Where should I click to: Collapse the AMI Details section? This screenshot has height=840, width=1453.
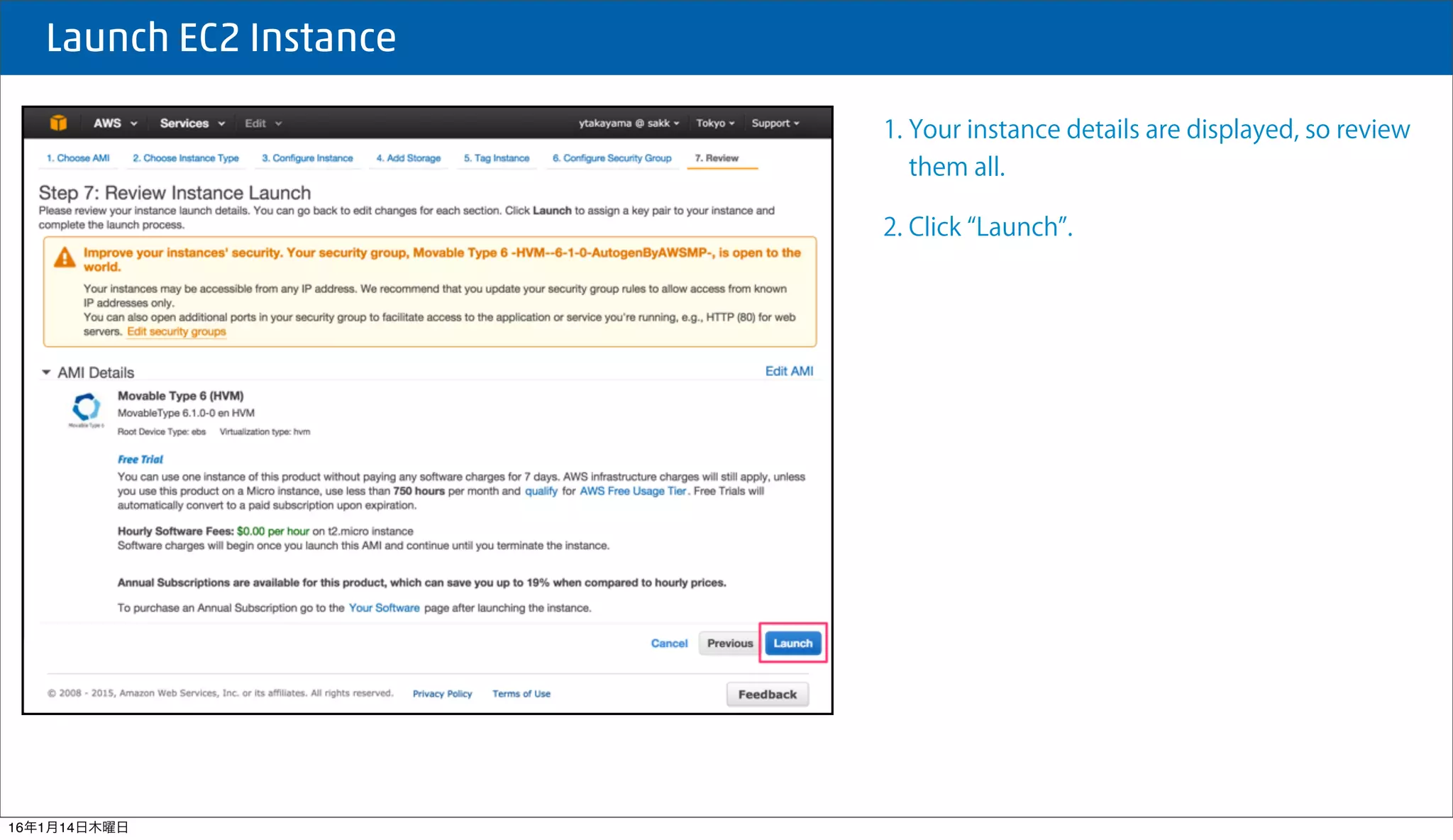coord(46,372)
